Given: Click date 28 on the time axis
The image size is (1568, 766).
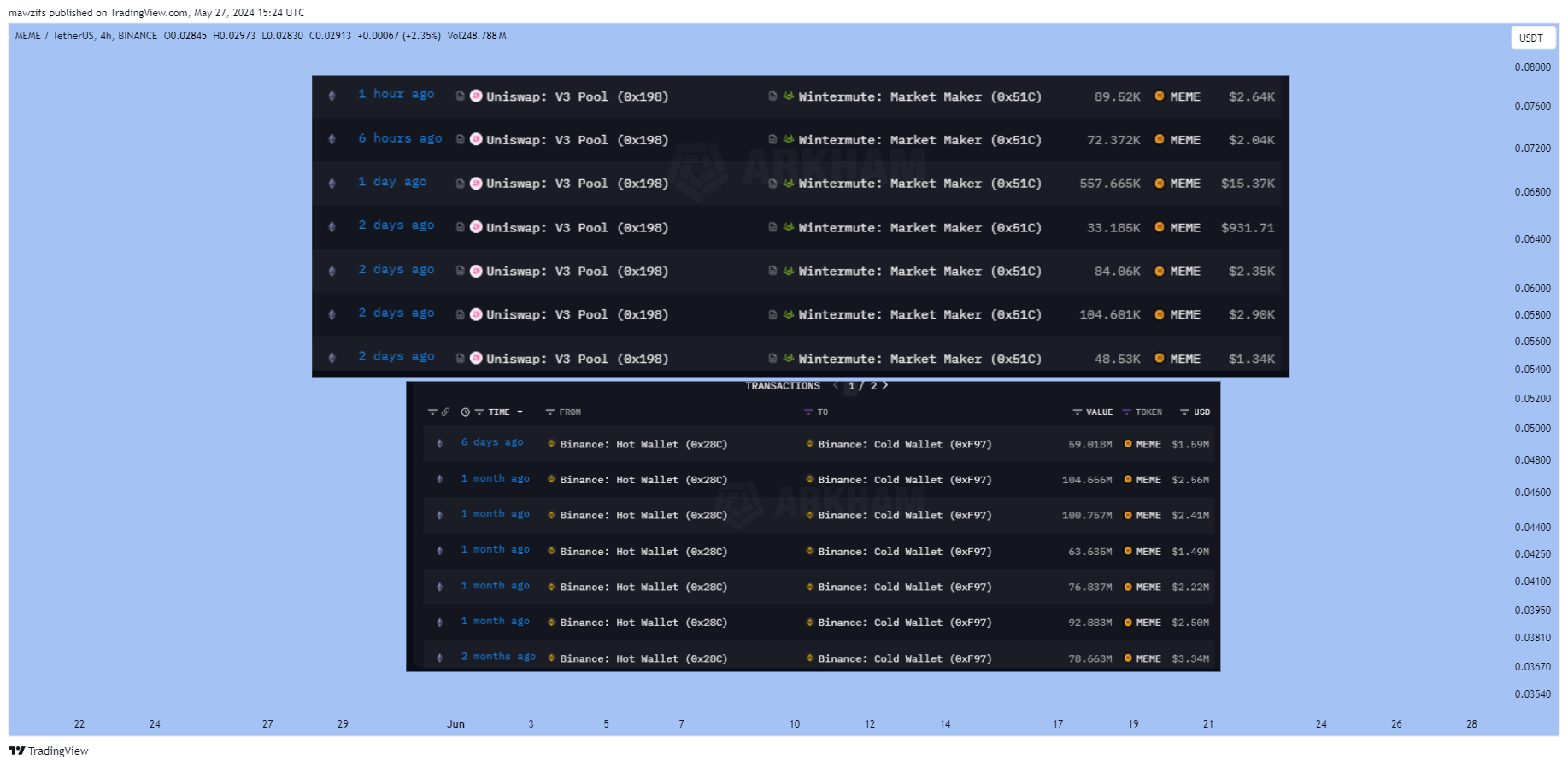Looking at the screenshot, I should pyautogui.click(x=1471, y=724).
